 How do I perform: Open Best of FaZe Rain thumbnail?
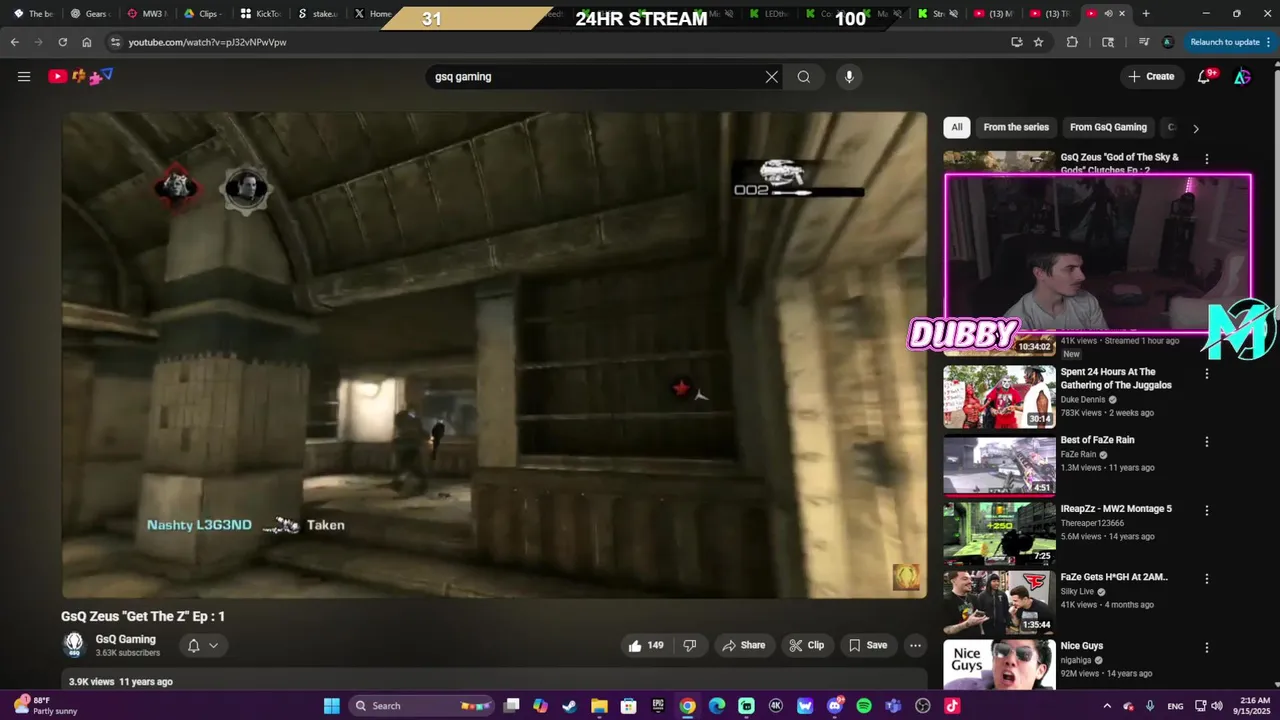pos(999,465)
